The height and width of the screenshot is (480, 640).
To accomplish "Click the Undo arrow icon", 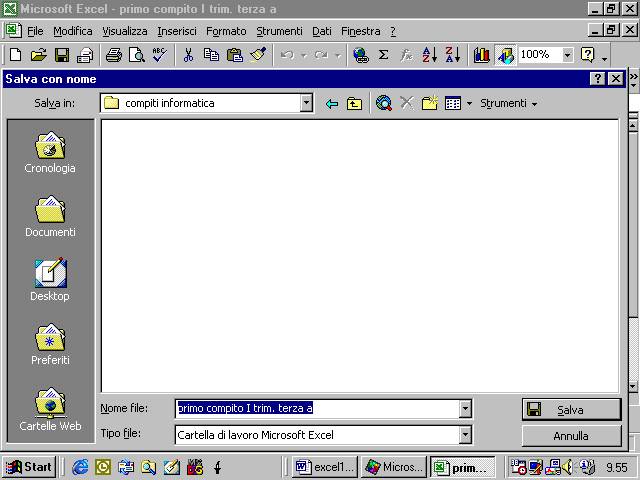I will [287, 55].
